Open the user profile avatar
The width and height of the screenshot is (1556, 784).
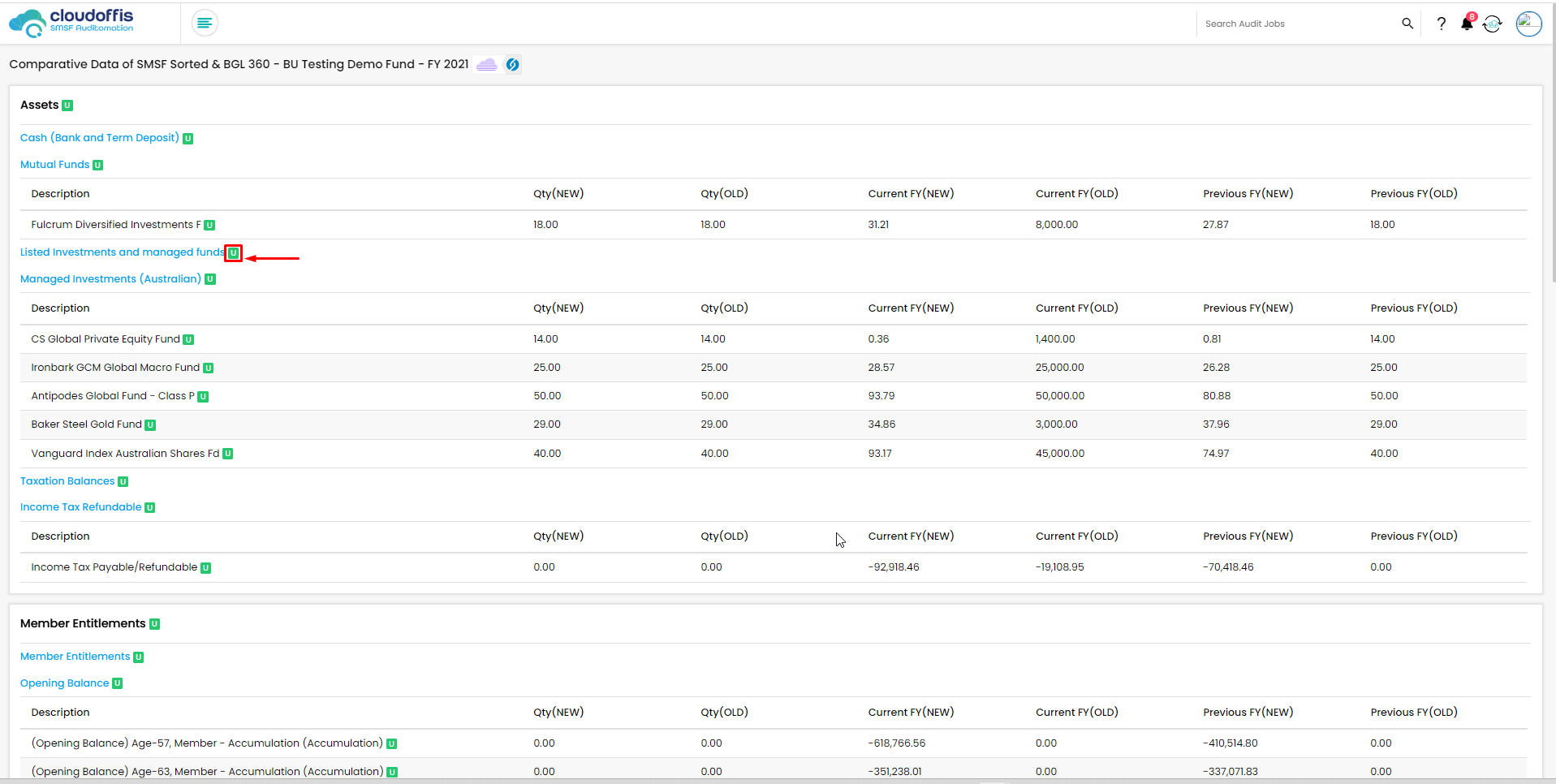coord(1528,24)
